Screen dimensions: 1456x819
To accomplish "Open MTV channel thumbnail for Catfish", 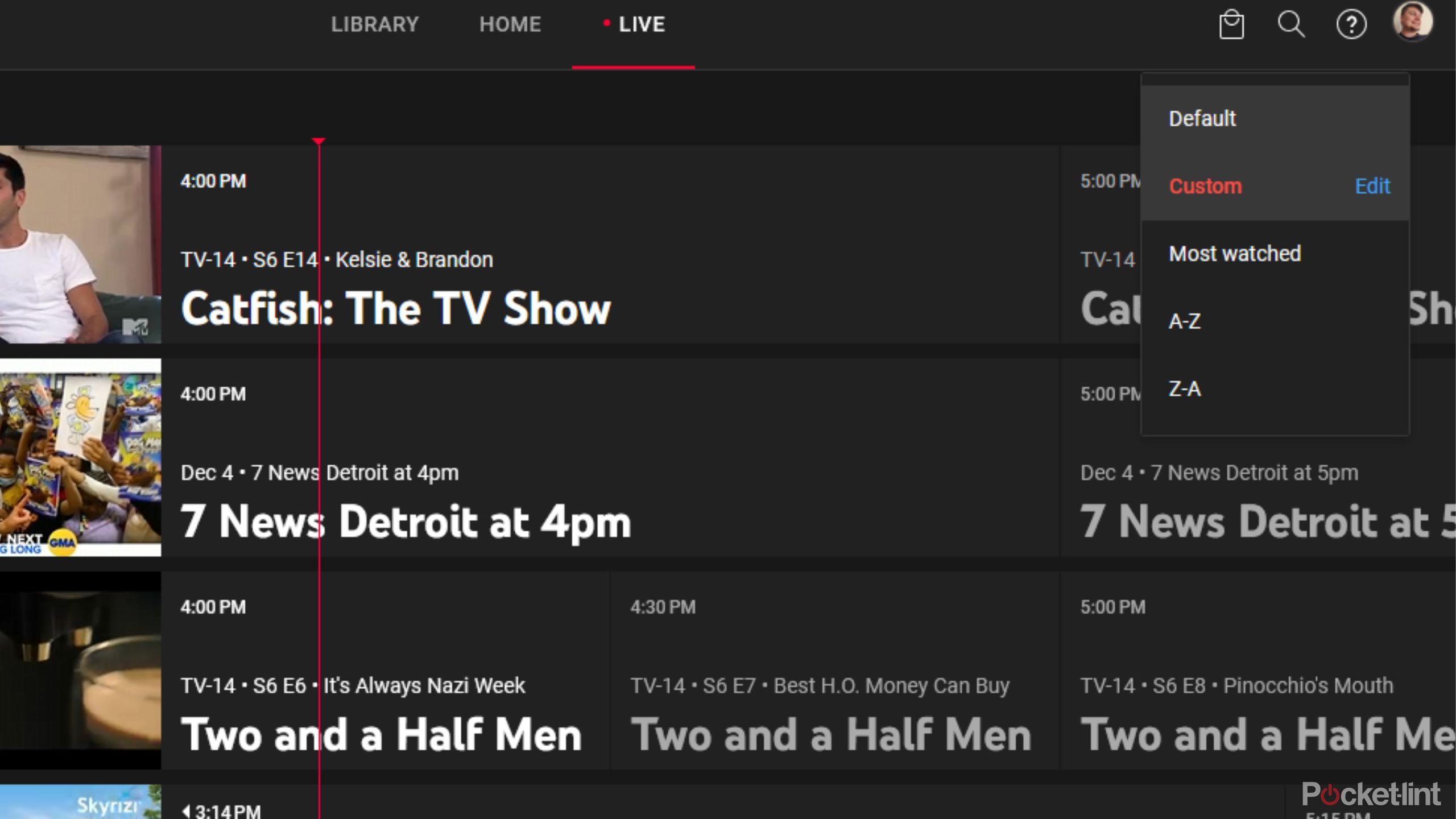I will tap(80, 244).
